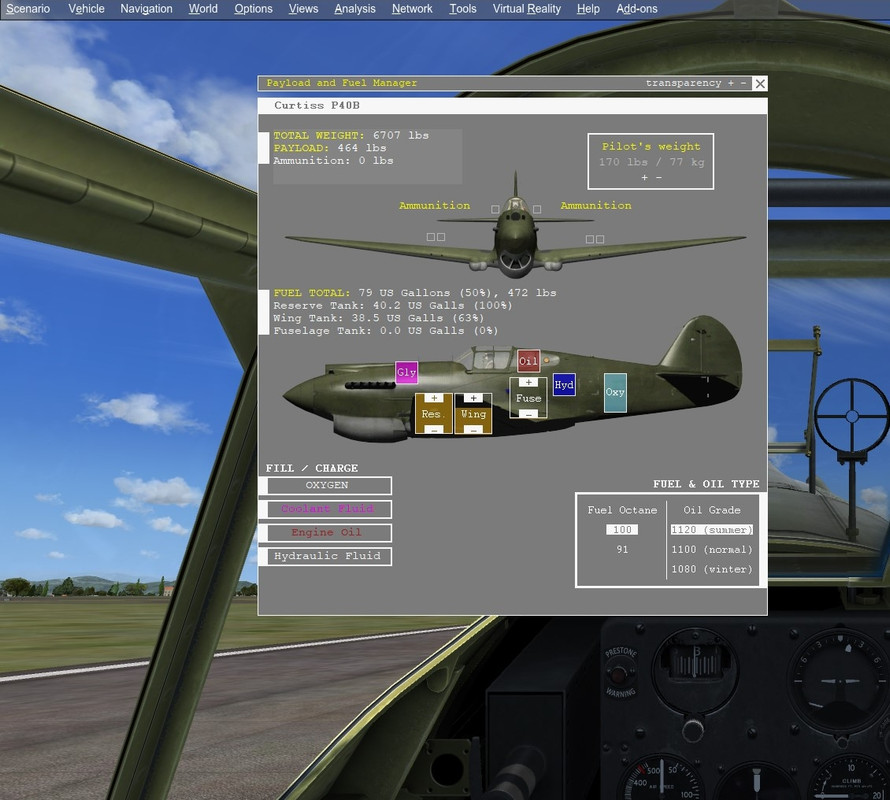This screenshot has width=890, height=800.
Task: Increase reserve tank fuel with plus
Action: [434, 398]
